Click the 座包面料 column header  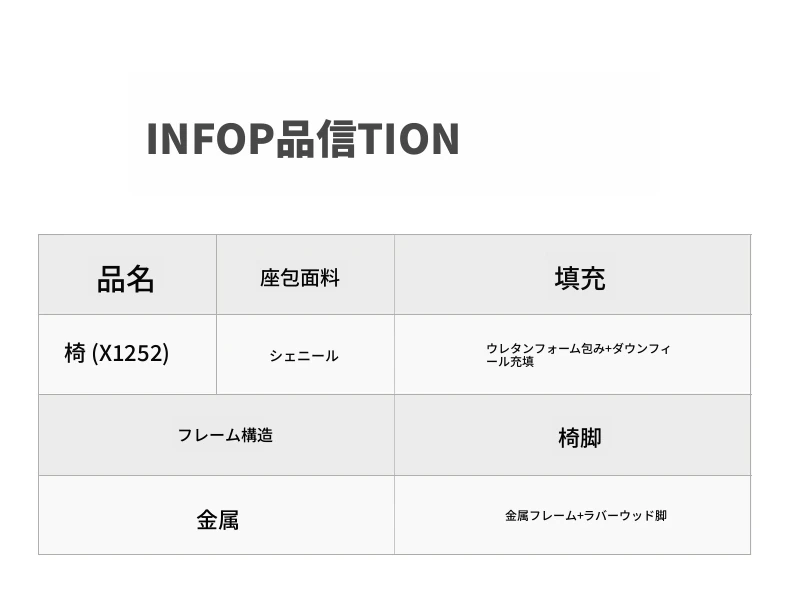(300, 279)
